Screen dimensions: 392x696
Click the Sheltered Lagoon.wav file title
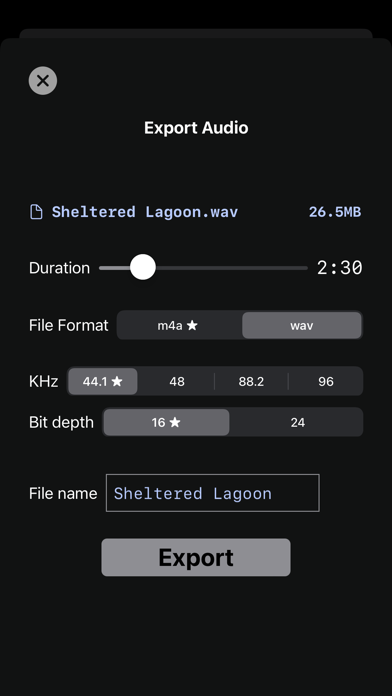145,212
